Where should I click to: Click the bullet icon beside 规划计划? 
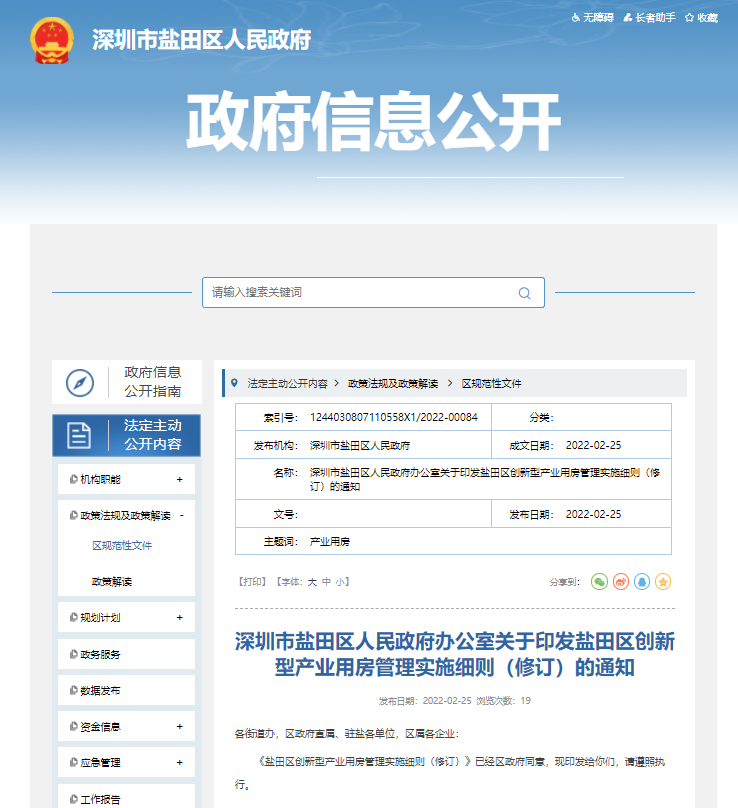click(74, 617)
